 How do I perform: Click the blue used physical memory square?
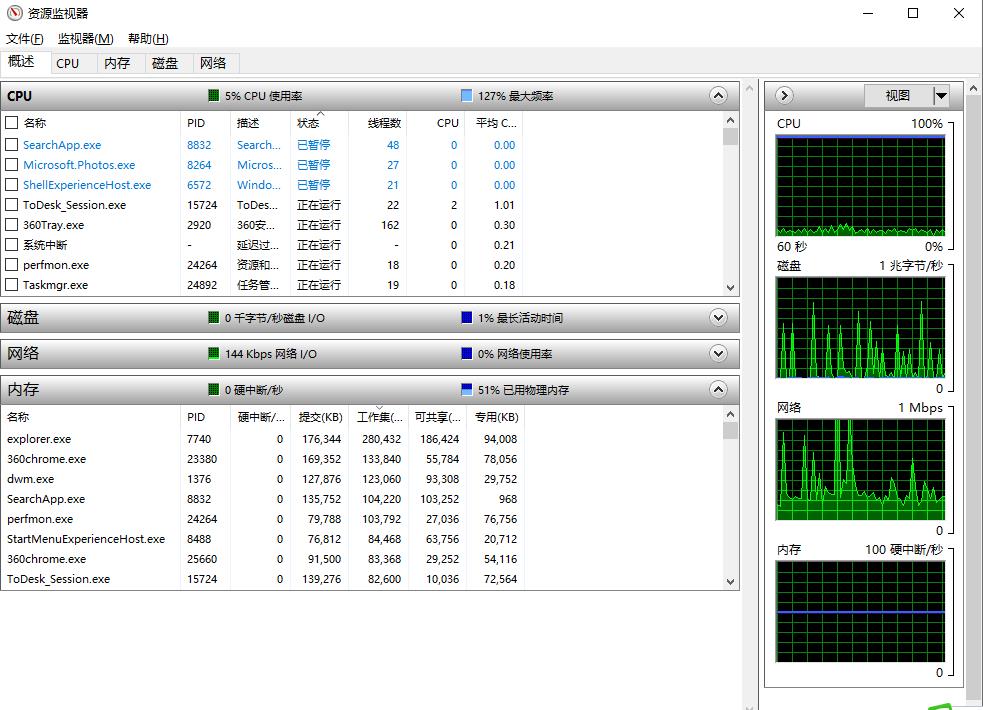(x=466, y=389)
